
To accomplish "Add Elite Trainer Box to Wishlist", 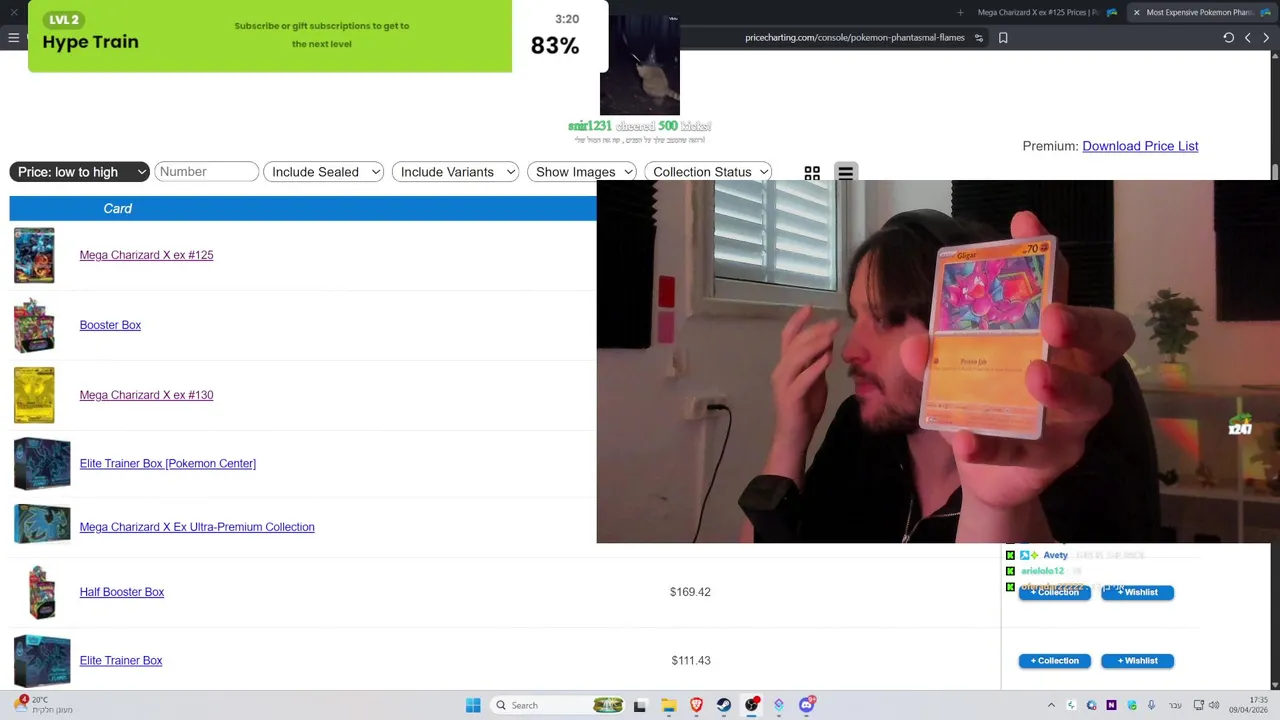I will [x=1137, y=661].
